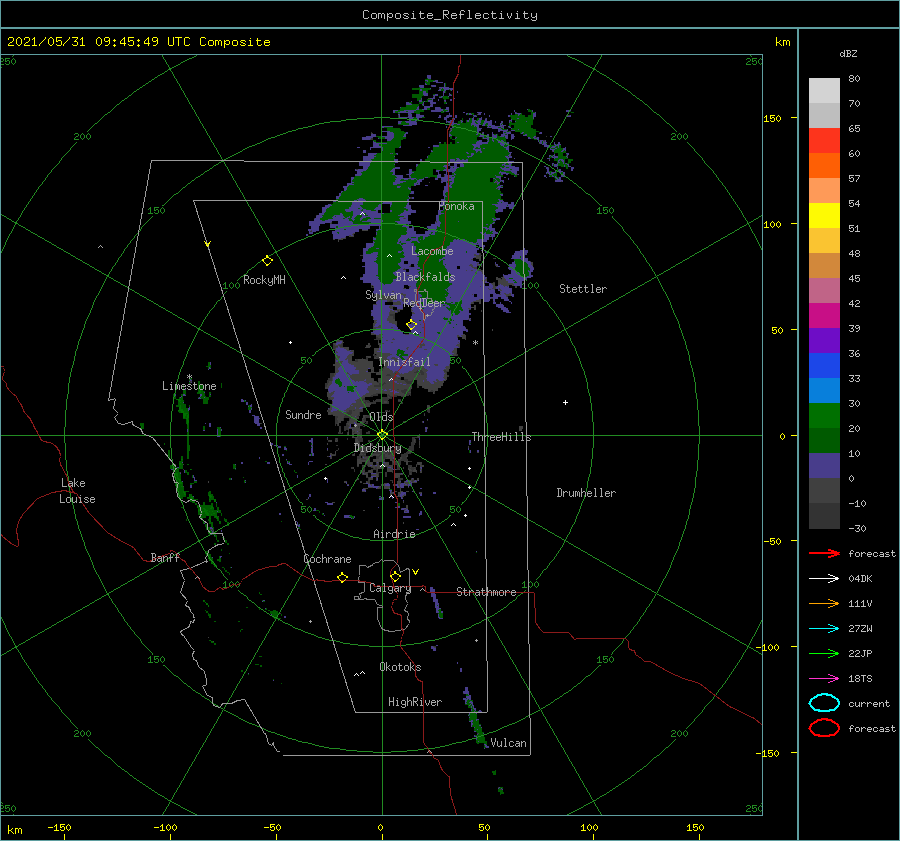Pick the red 60-65 dBZ swatch
Screen dimensions: 900x841
[824, 141]
